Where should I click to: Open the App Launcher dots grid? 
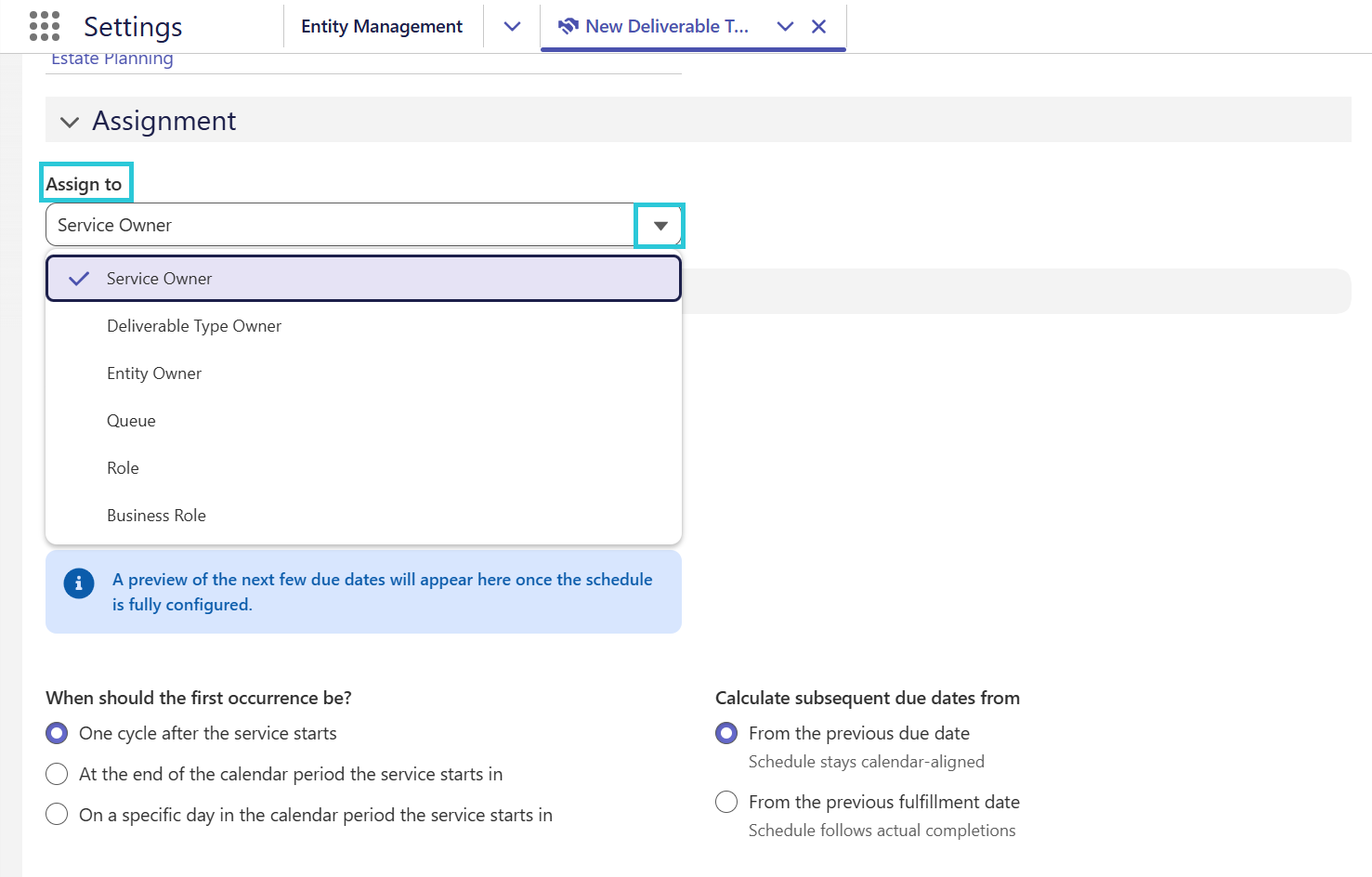point(45,26)
